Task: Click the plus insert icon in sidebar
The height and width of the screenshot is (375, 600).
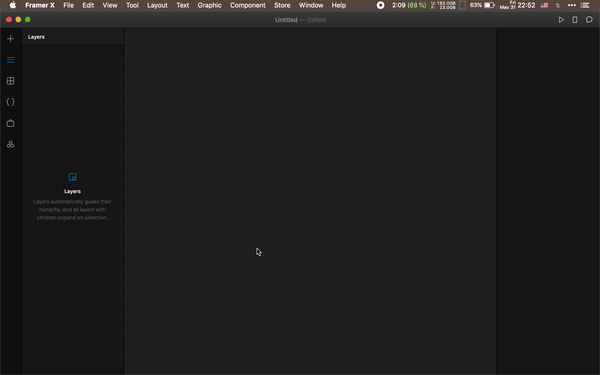Action: (x=10, y=39)
